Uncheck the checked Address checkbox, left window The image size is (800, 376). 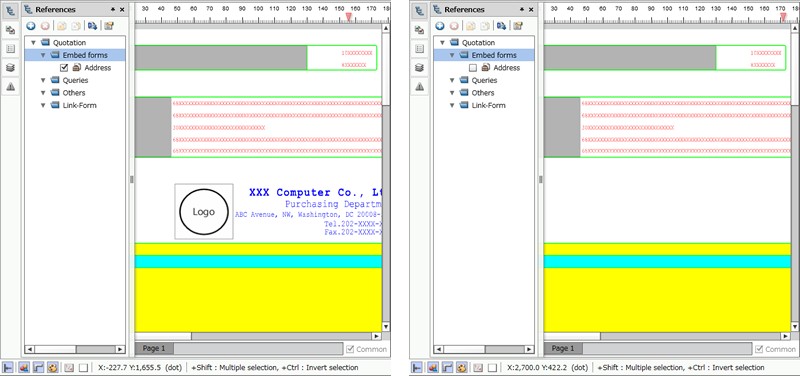pyautogui.click(x=64, y=68)
